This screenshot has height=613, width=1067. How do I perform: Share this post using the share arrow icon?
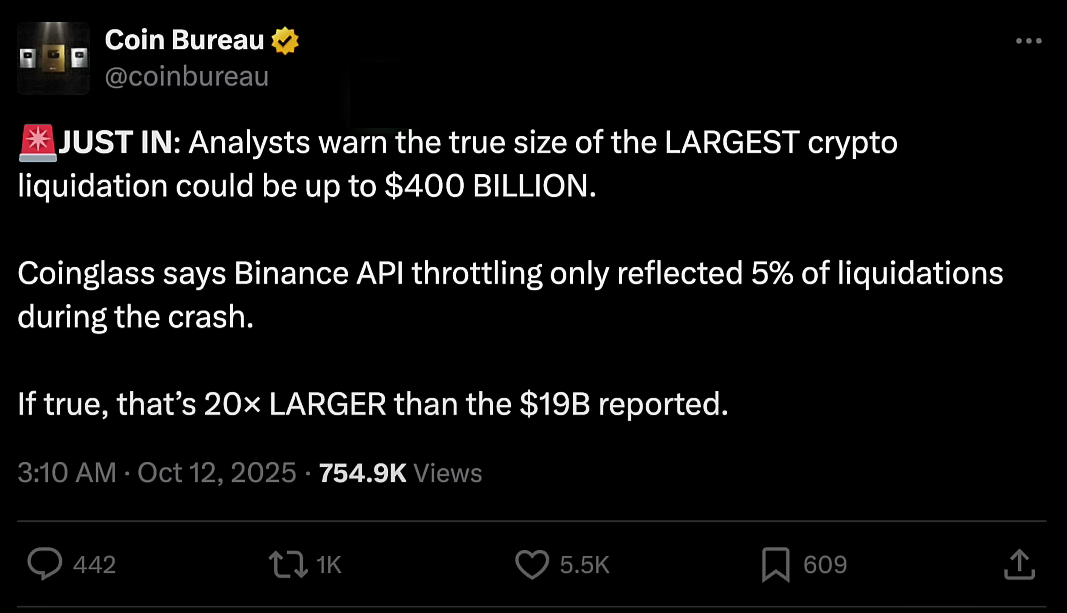click(1019, 564)
